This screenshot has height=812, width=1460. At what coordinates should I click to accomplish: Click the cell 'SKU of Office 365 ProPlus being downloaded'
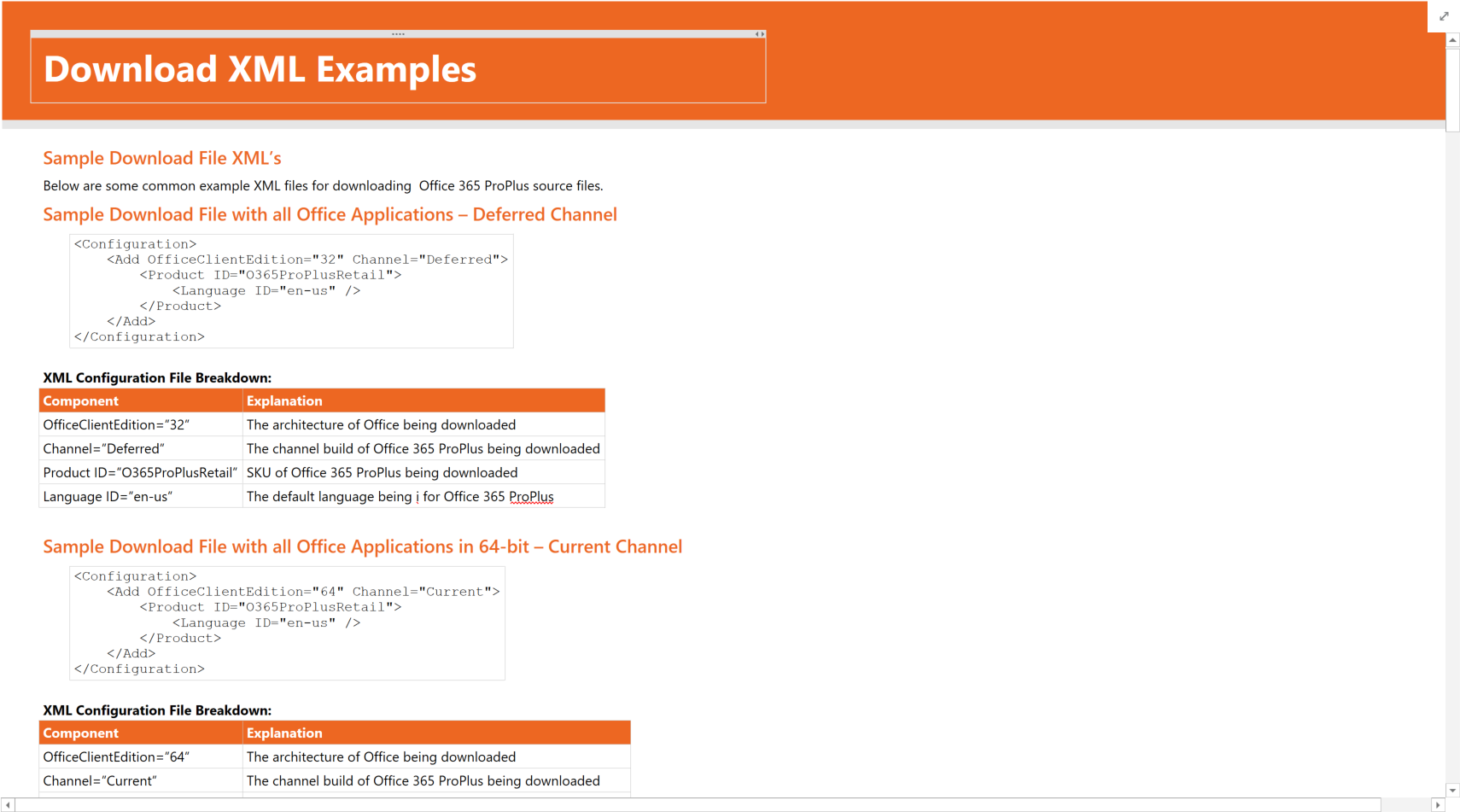[x=424, y=472]
